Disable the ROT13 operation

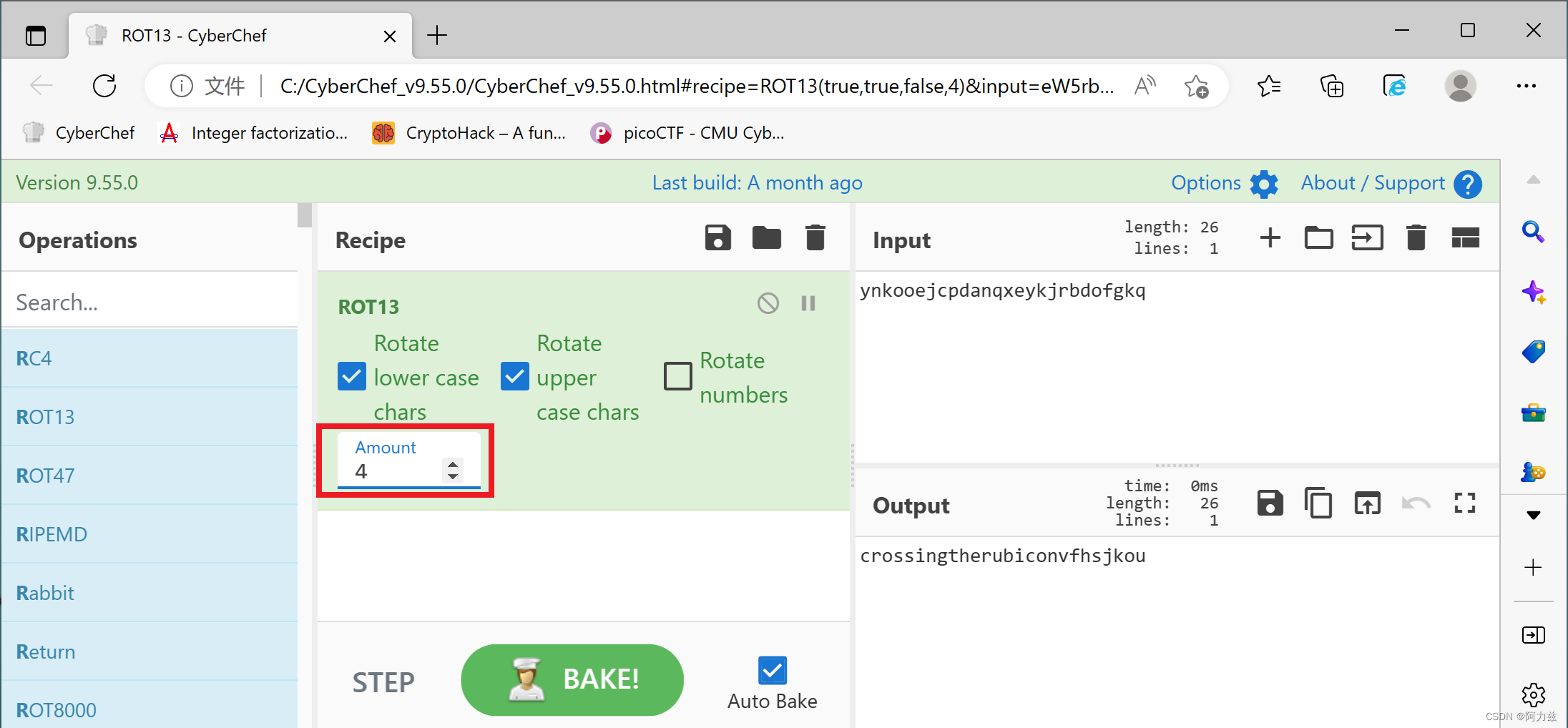(x=768, y=303)
